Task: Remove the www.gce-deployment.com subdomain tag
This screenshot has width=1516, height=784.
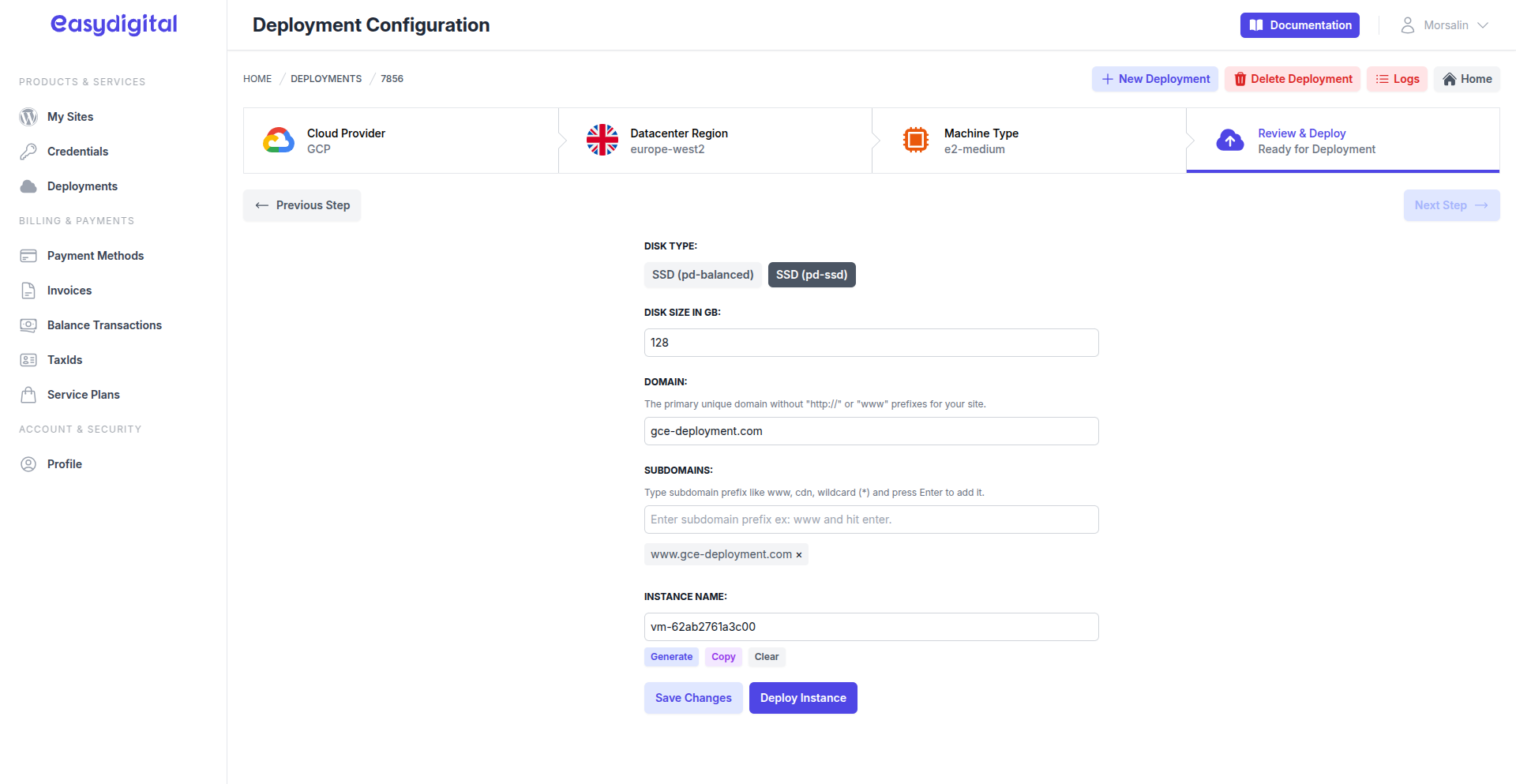Action: (x=799, y=555)
